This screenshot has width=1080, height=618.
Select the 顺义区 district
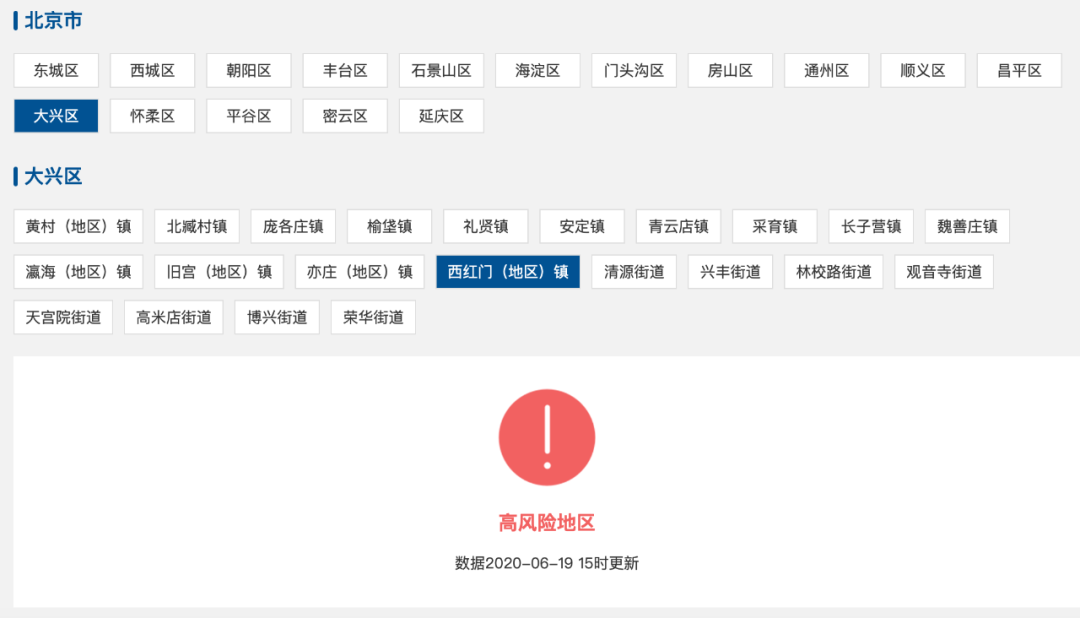(x=923, y=70)
